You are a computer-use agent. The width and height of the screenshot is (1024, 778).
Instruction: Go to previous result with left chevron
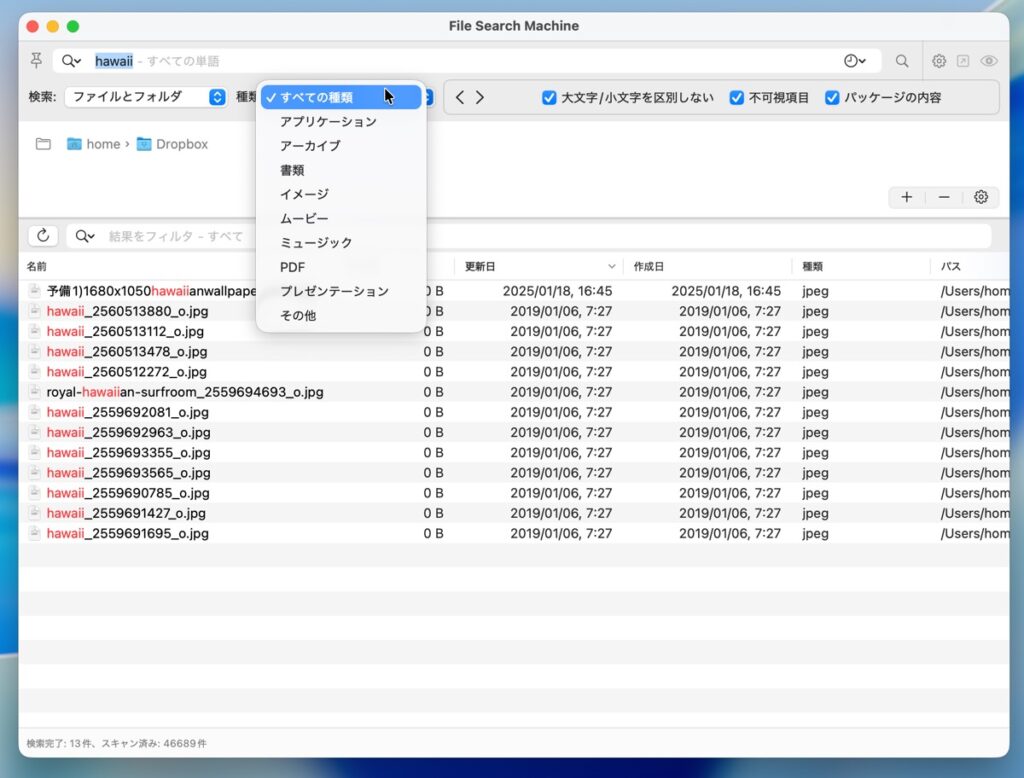pos(460,97)
